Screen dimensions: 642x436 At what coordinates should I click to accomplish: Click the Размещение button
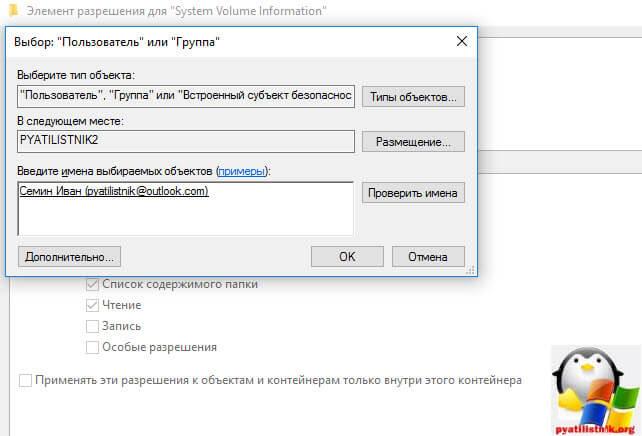413,142
